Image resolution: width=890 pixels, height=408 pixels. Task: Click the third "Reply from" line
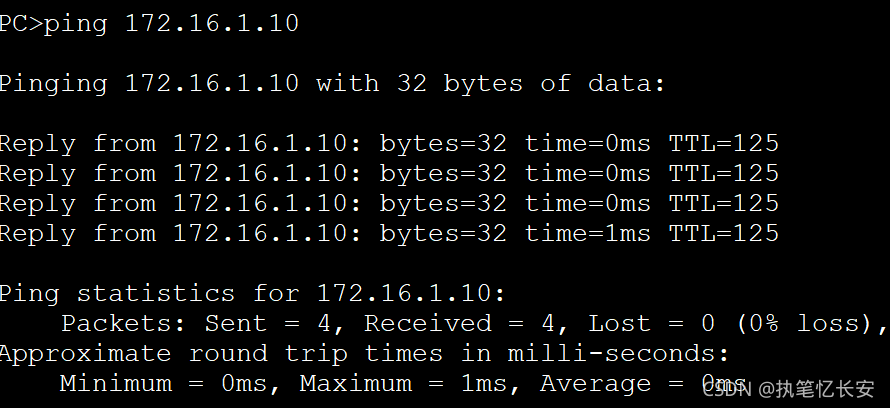[x=388, y=204]
